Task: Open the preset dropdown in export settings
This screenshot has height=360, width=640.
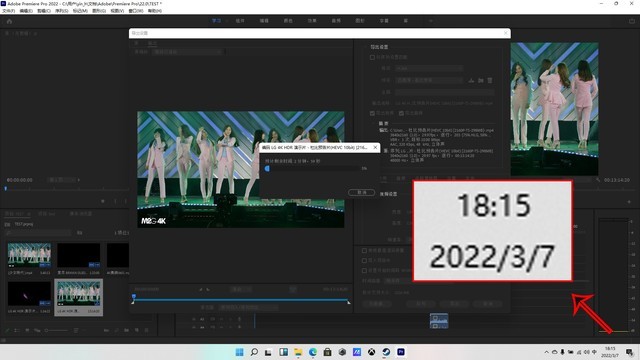Action: click(x=429, y=80)
